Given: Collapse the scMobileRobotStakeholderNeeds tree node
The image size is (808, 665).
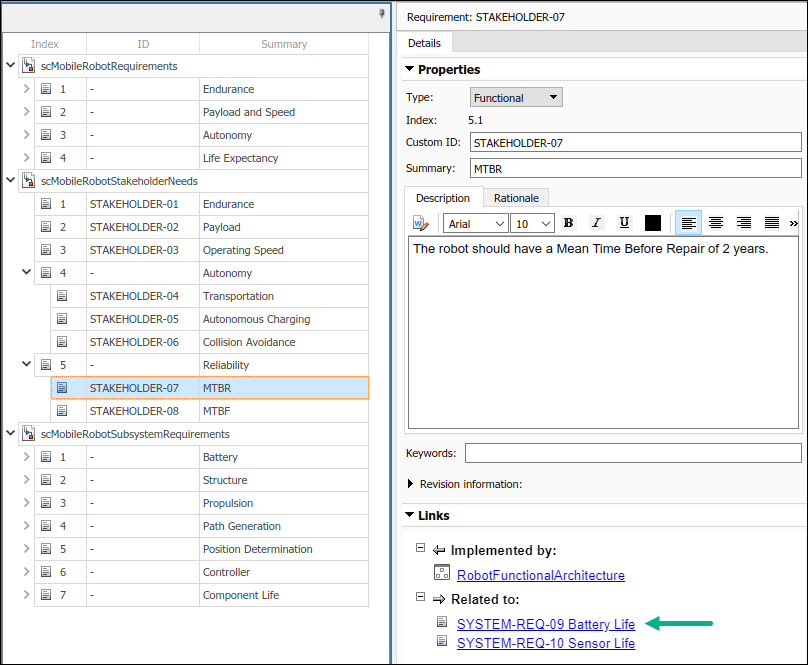Looking at the screenshot, I should pos(10,181).
